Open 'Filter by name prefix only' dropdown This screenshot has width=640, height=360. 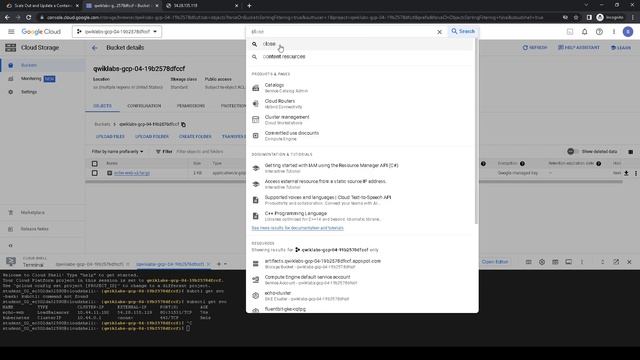pyautogui.click(x=117, y=151)
